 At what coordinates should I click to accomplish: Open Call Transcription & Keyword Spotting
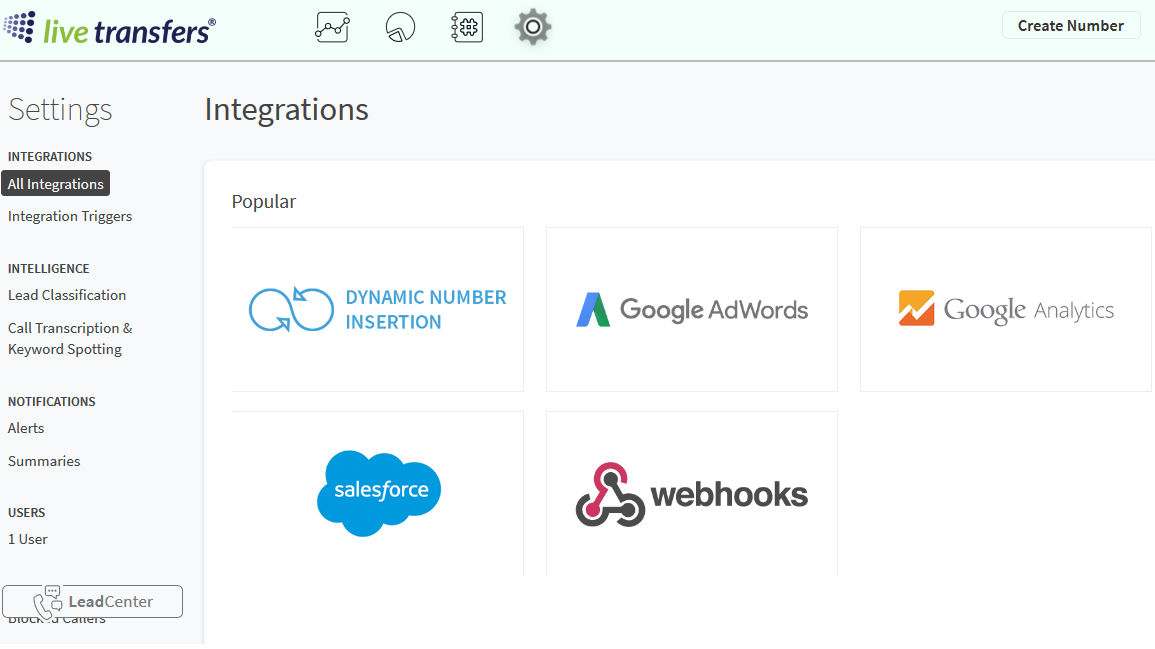pos(70,339)
